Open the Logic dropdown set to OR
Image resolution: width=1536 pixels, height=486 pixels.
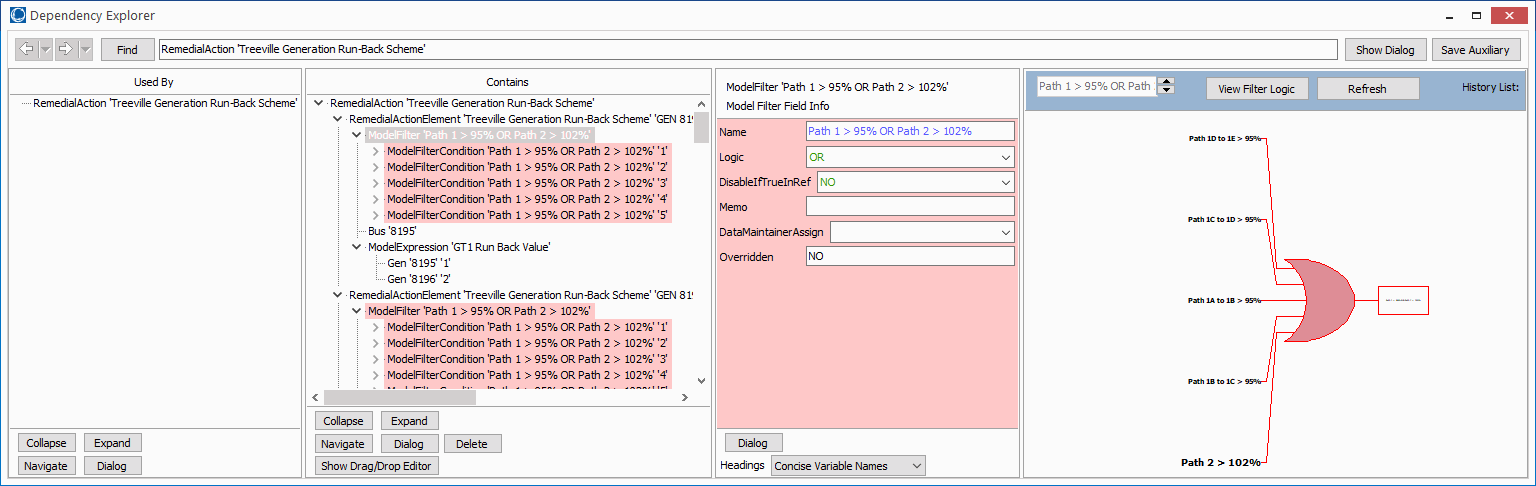[x=1005, y=158]
